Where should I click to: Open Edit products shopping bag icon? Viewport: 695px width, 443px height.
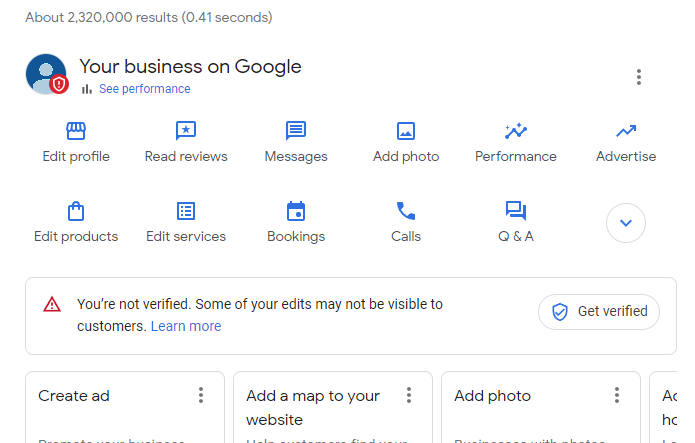click(x=76, y=211)
